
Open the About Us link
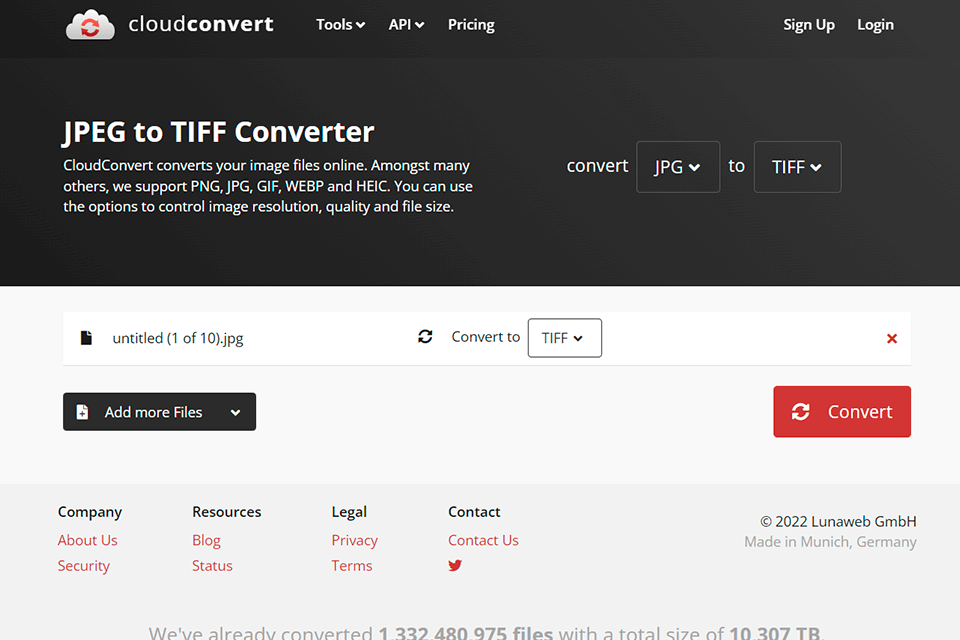pos(88,540)
